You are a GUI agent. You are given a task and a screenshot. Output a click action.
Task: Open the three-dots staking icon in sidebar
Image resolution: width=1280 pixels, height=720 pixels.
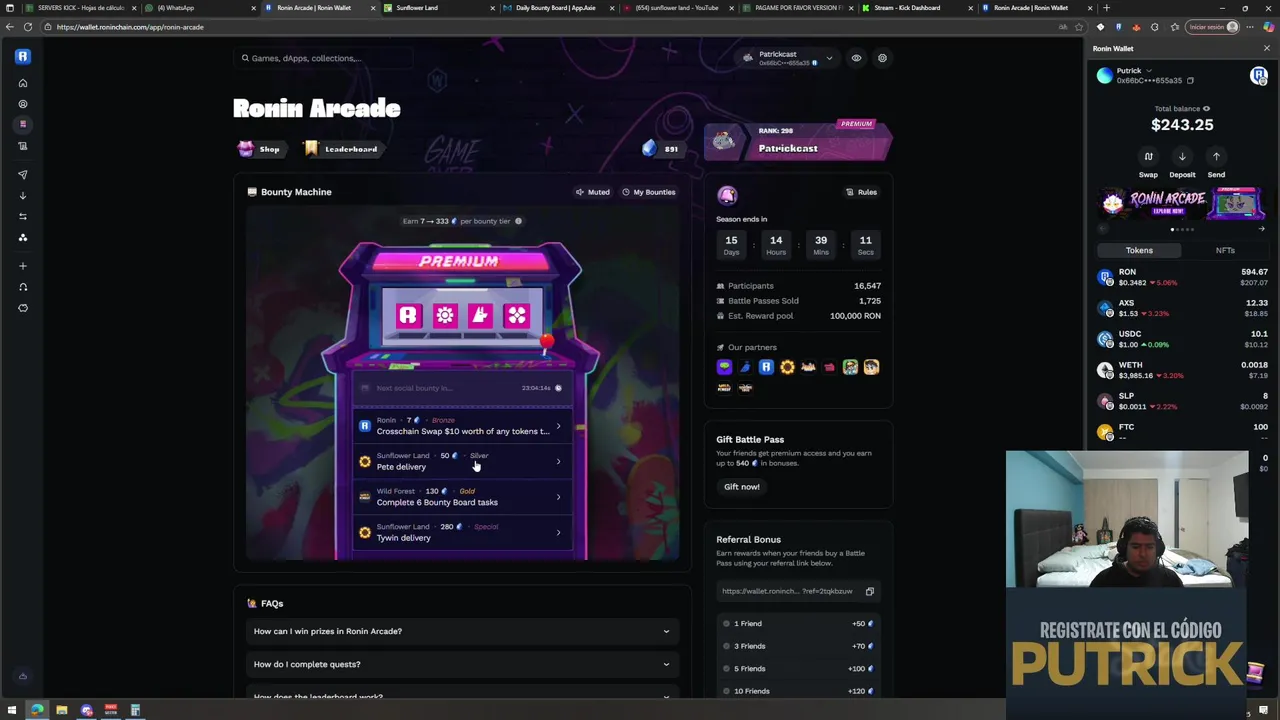click(x=22, y=238)
